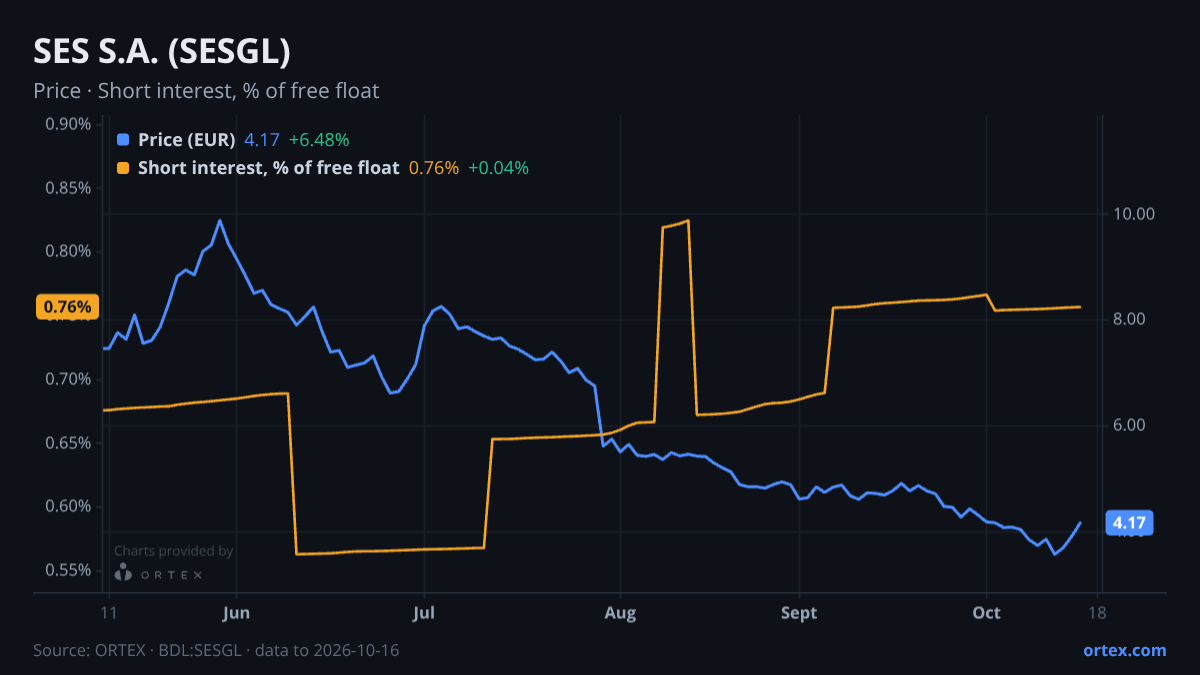
Task: Click the 6.00 right axis label
Action: [x=1129, y=426]
